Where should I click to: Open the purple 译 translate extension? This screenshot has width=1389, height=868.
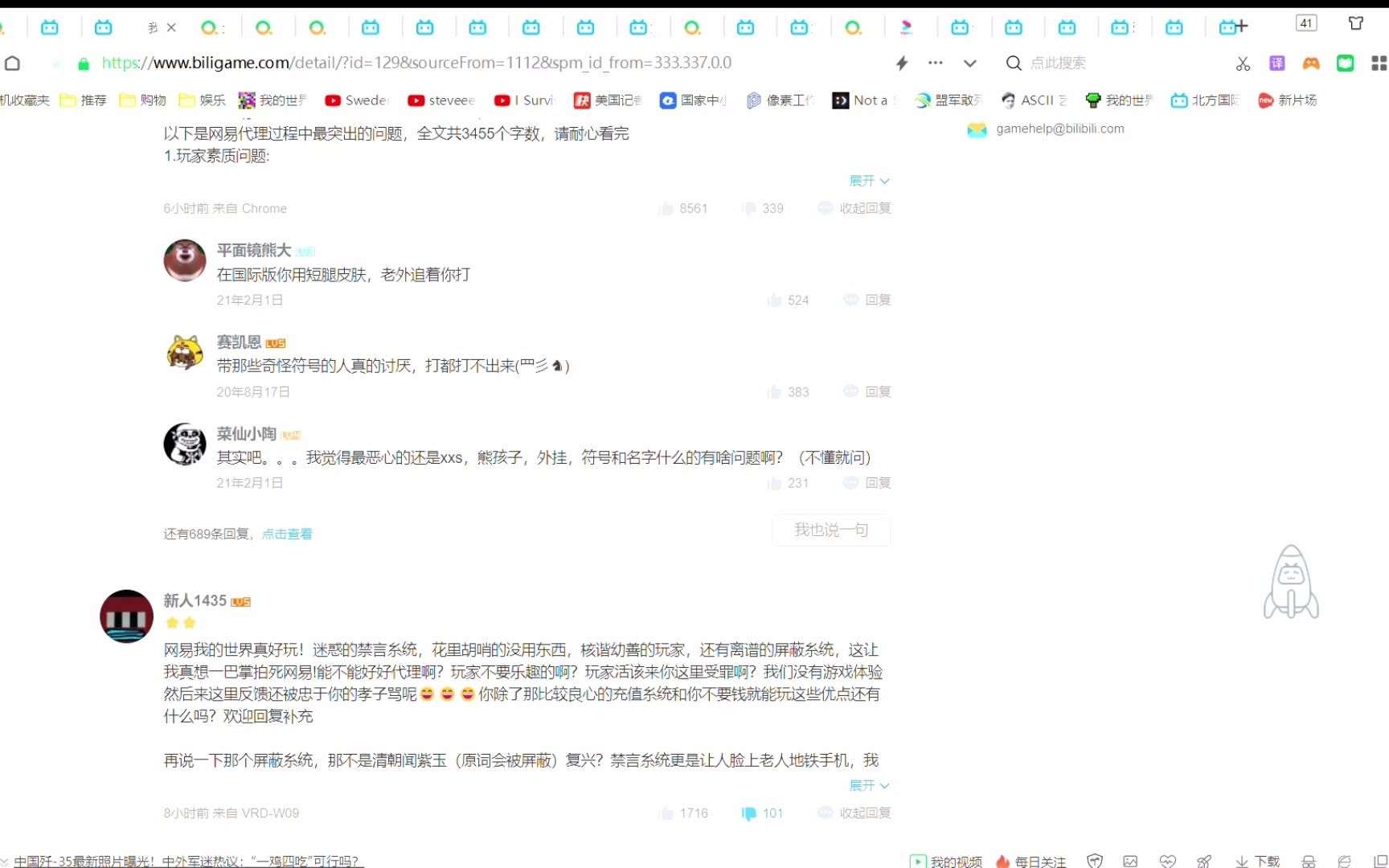(1276, 63)
